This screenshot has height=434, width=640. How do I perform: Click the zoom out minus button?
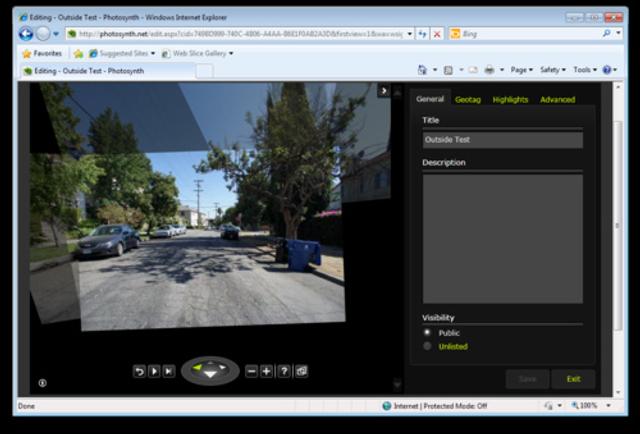(x=252, y=371)
